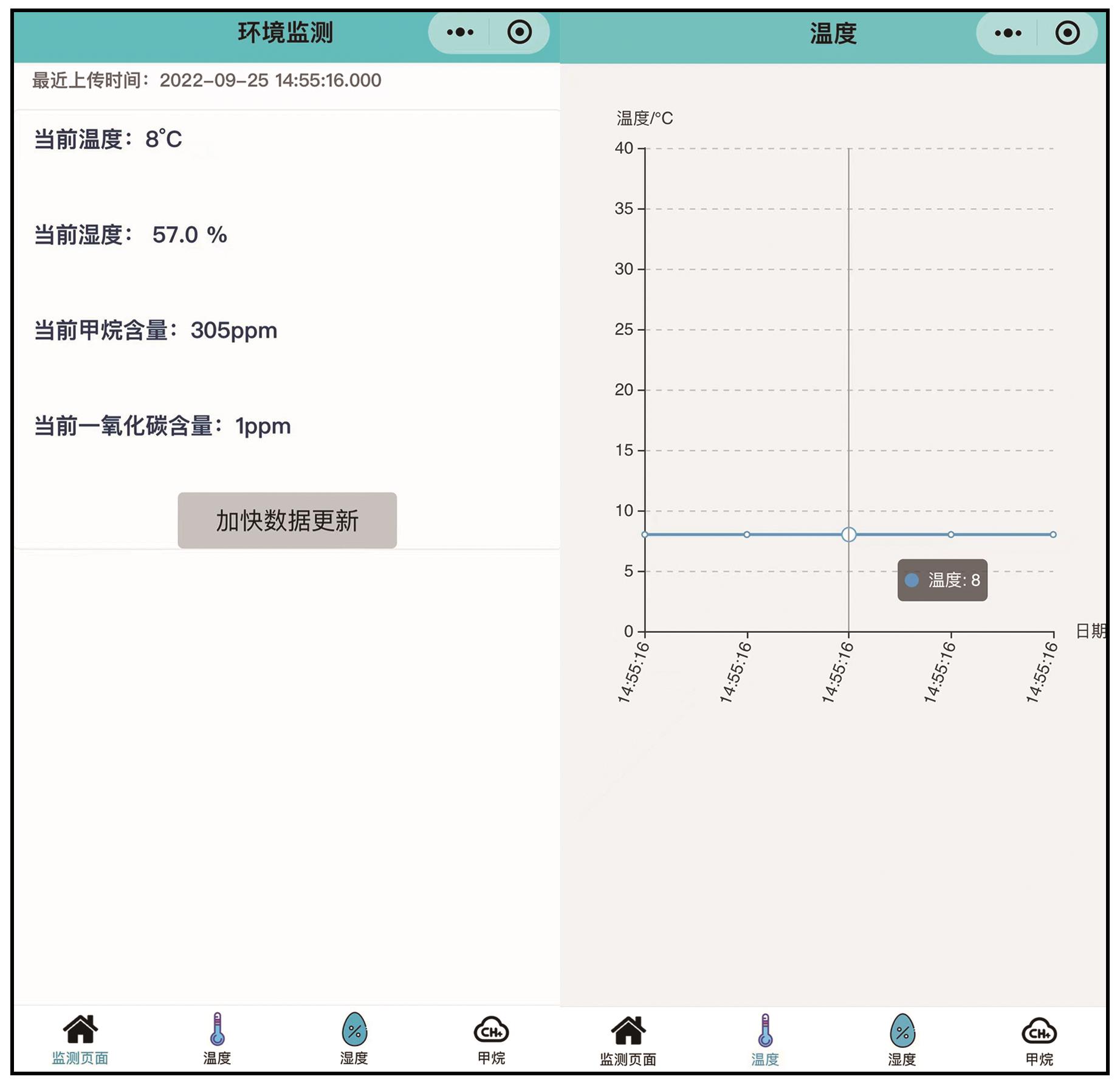This screenshot has height=1082, width=1120.
Task: Click the leftmost data point on temperature line
Action: point(645,534)
